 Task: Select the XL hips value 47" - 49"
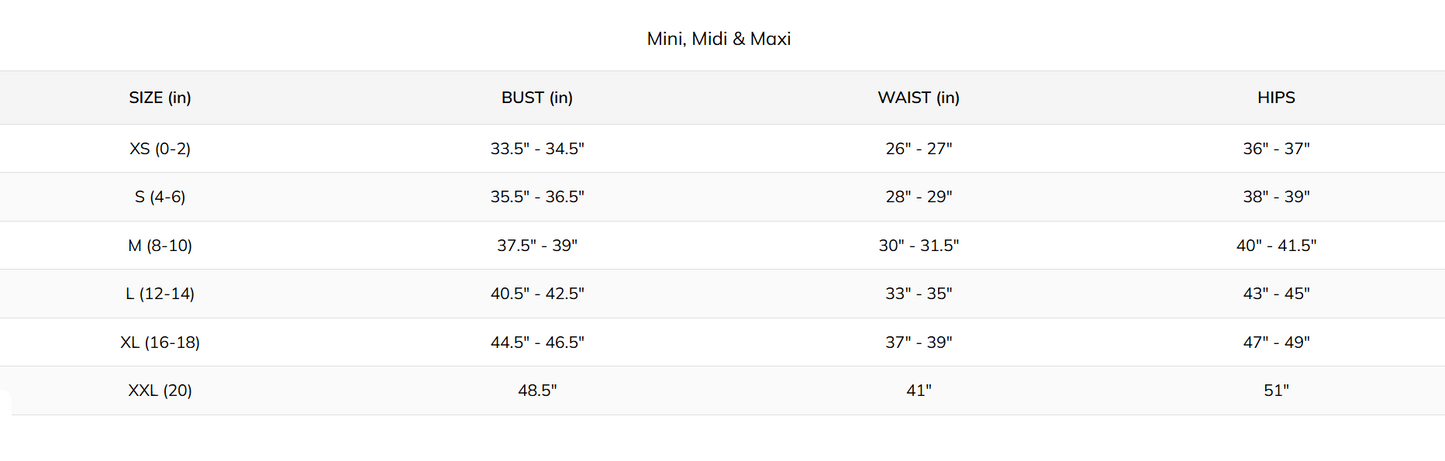[1276, 343]
